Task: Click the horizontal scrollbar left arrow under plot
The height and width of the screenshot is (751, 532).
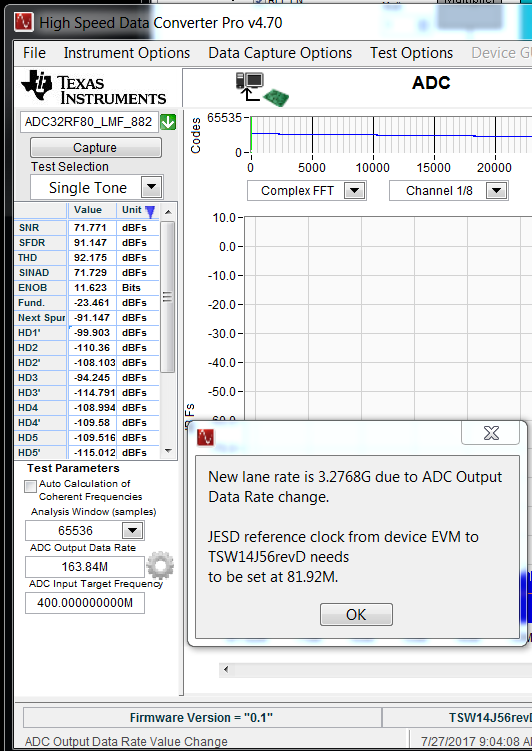Action: point(226,669)
